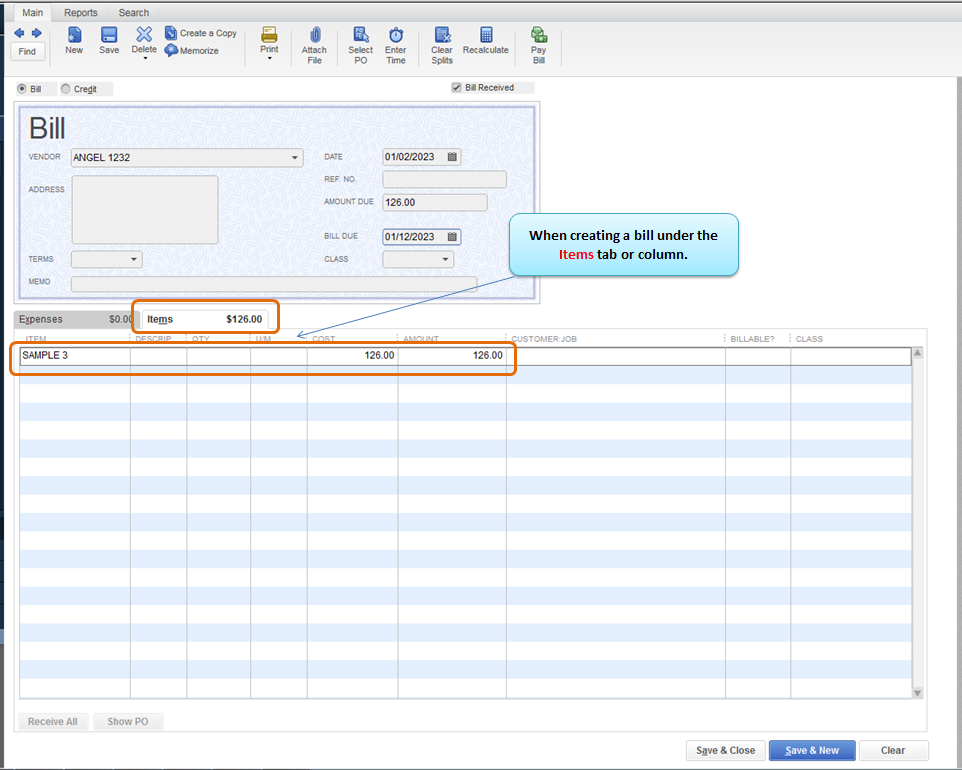
Task: Open the Select PO tool
Action: click(360, 36)
